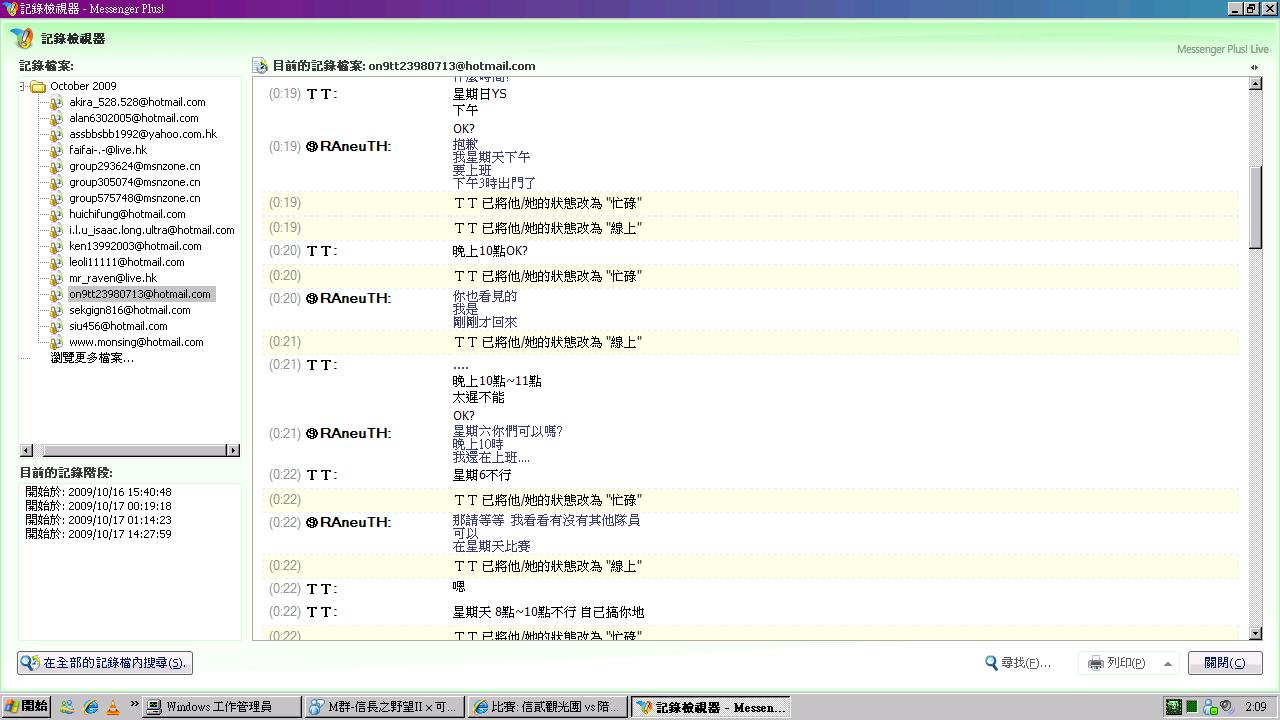Click the log icon beside akira_528.528@hotmail.com
This screenshot has height=720, width=1280.
tap(57, 102)
